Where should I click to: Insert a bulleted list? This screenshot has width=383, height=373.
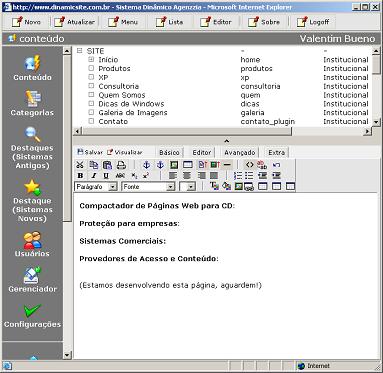pyautogui.click(x=249, y=176)
